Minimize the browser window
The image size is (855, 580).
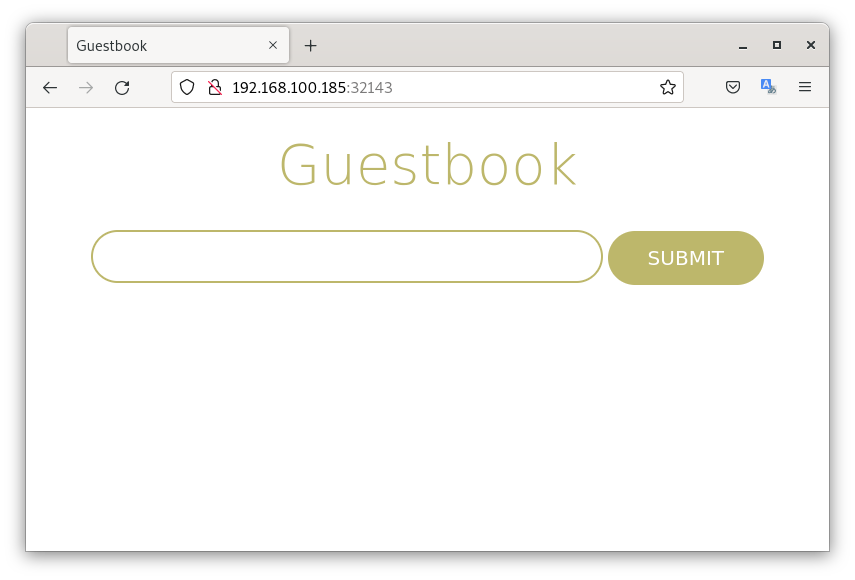click(743, 46)
